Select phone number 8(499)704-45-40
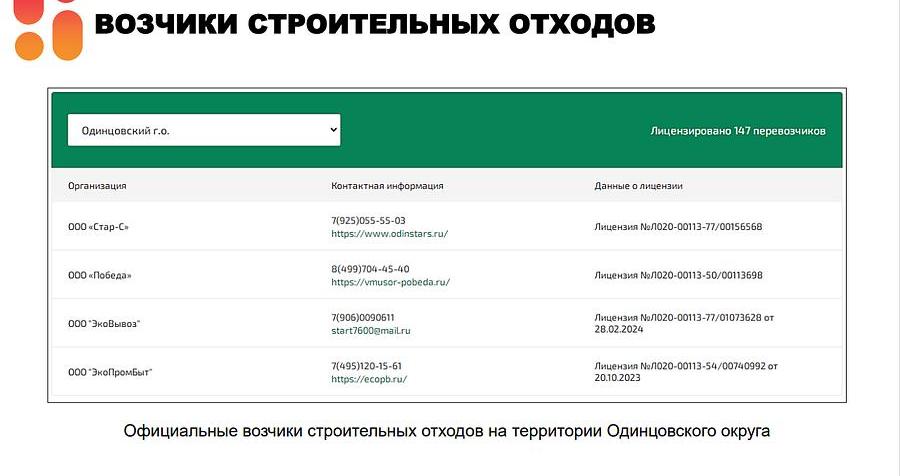 (370, 269)
